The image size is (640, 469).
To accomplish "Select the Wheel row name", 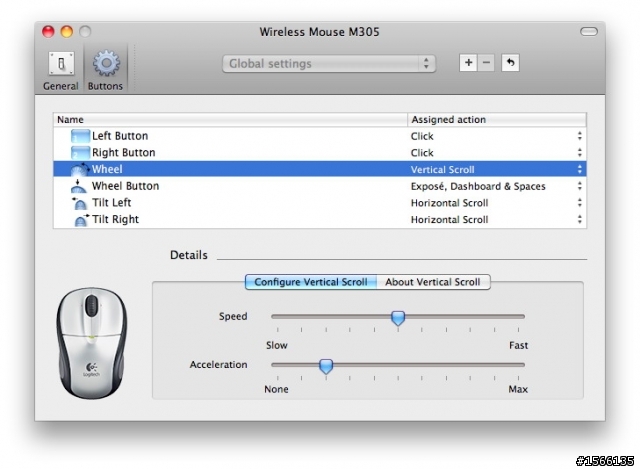I will pos(107,169).
